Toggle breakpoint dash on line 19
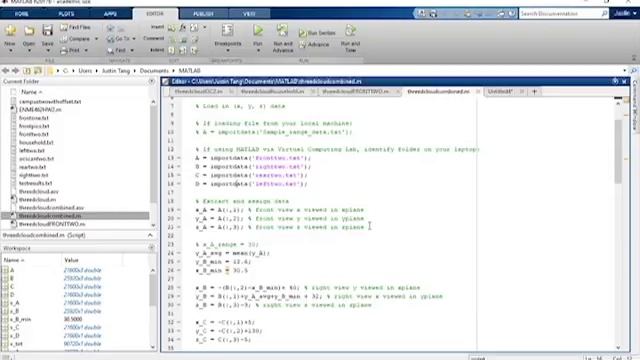This screenshot has width=640, height=360. pos(179,210)
